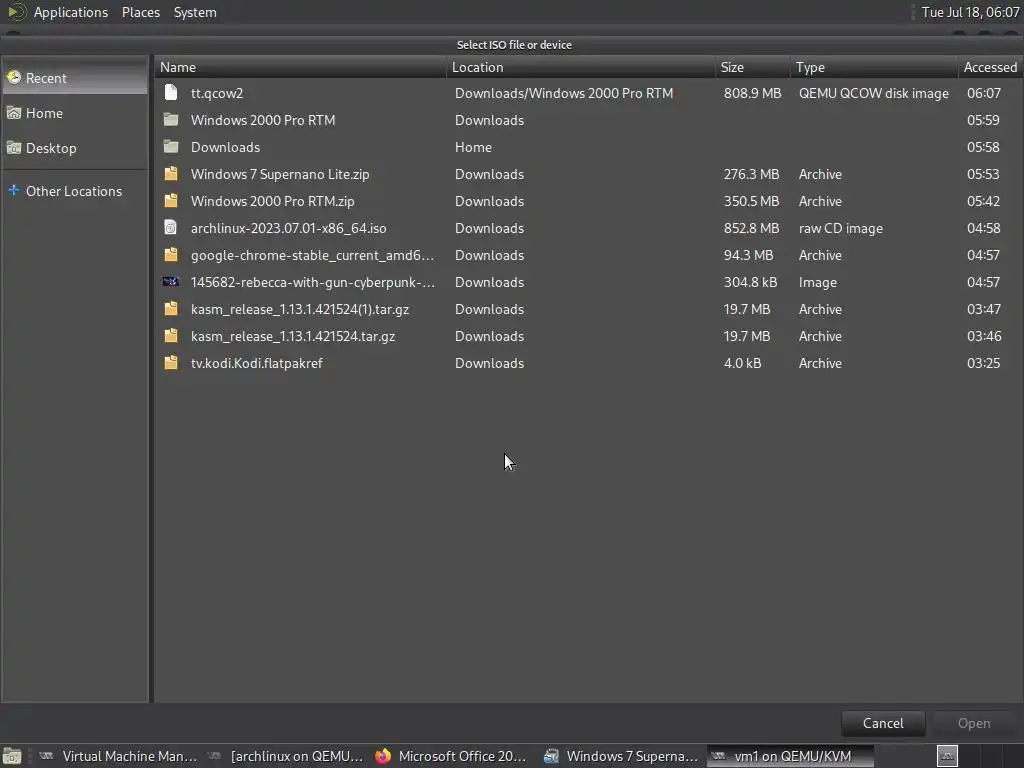Open the Places menu
Screen dimensions: 1024x768
pyautogui.click(x=140, y=12)
